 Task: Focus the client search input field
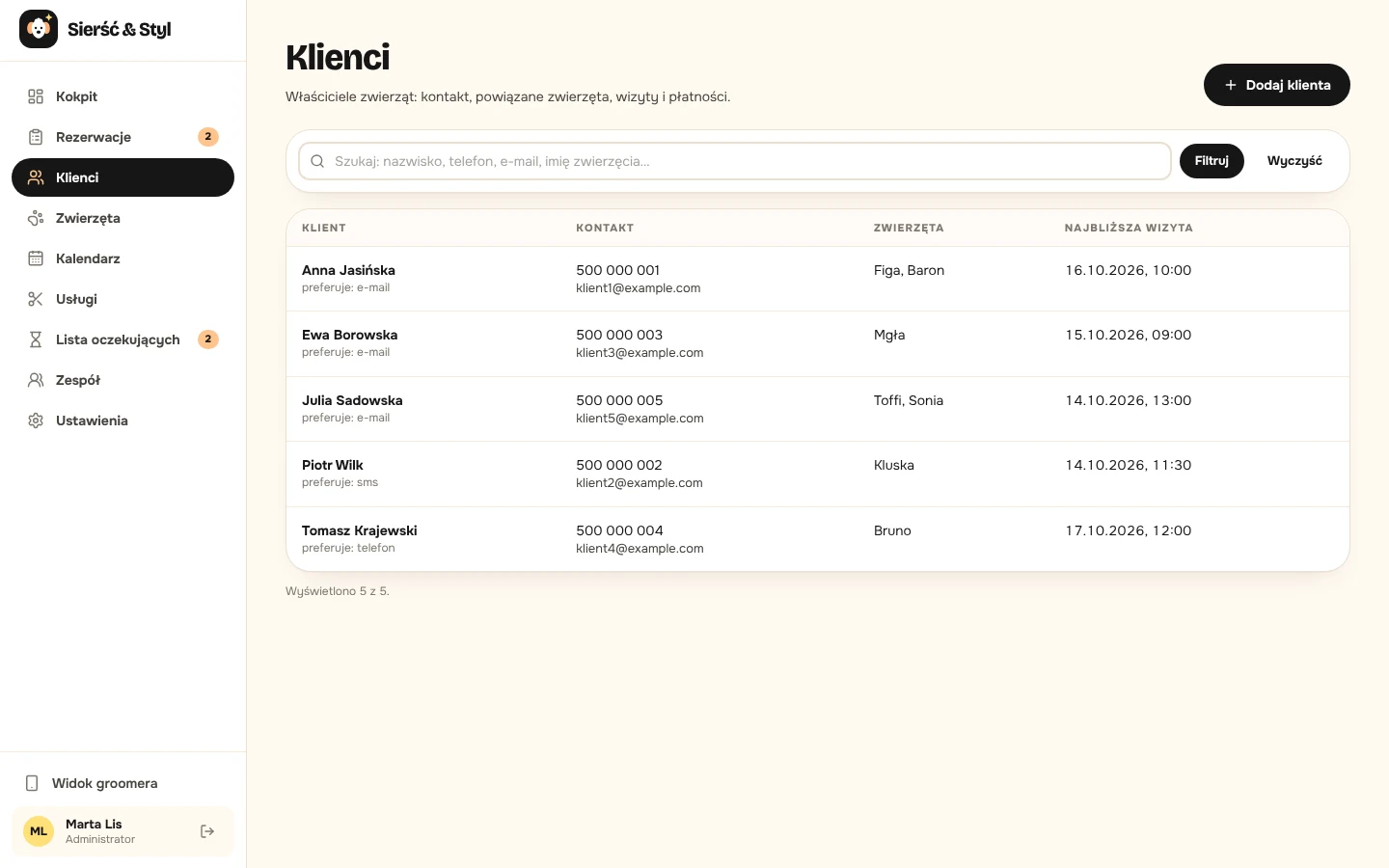click(735, 161)
